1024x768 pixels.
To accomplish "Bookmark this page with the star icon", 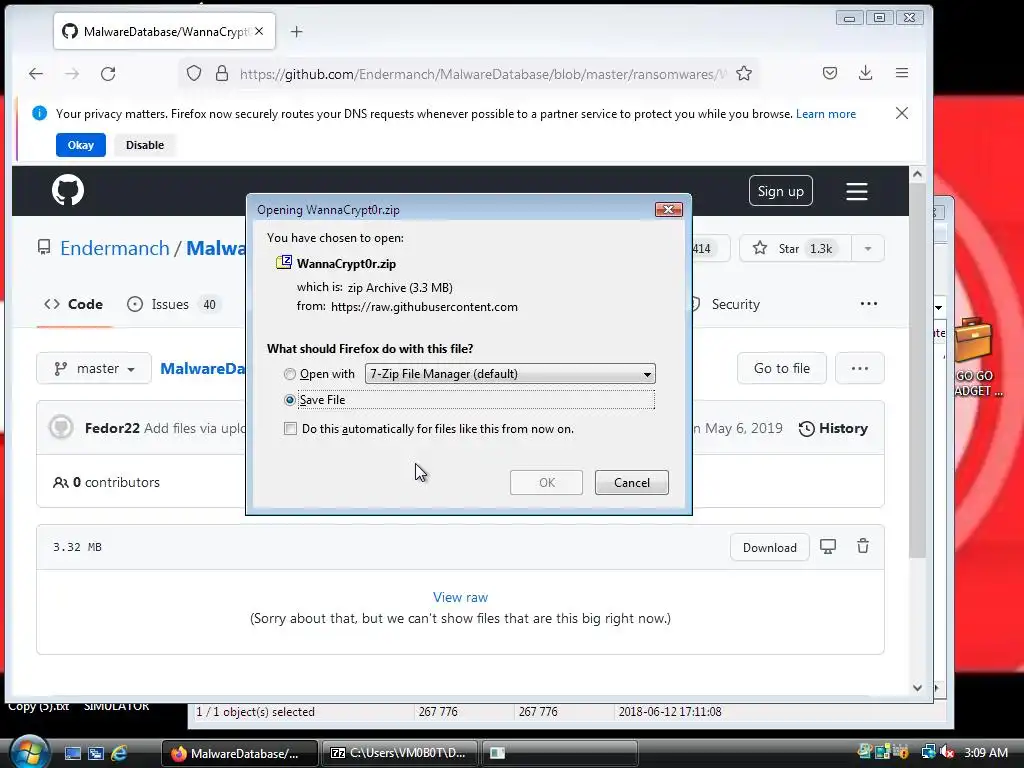I will [x=744, y=73].
